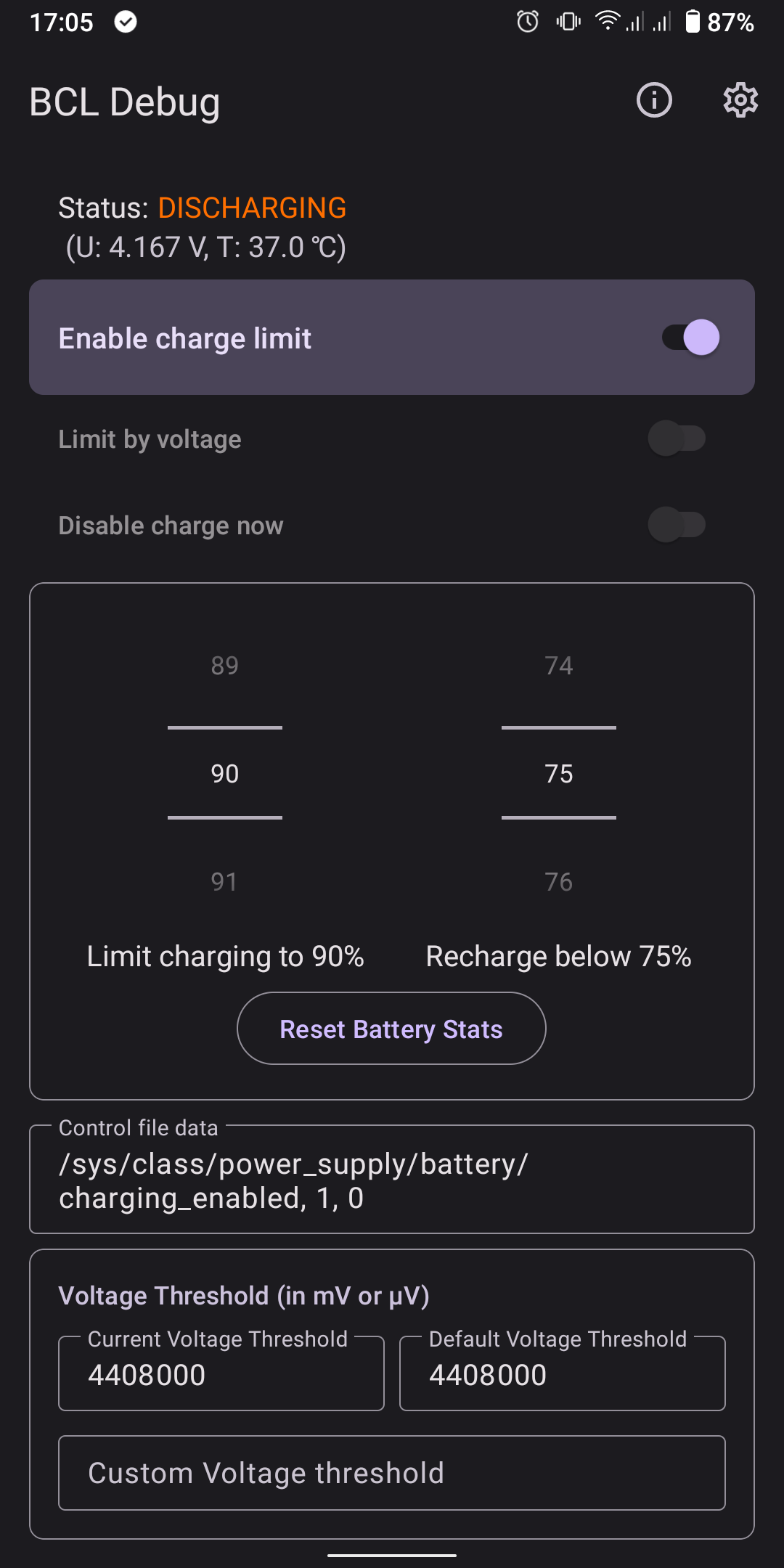Toggle the Disable charge now switch
784x1568 pixels.
[x=677, y=525]
